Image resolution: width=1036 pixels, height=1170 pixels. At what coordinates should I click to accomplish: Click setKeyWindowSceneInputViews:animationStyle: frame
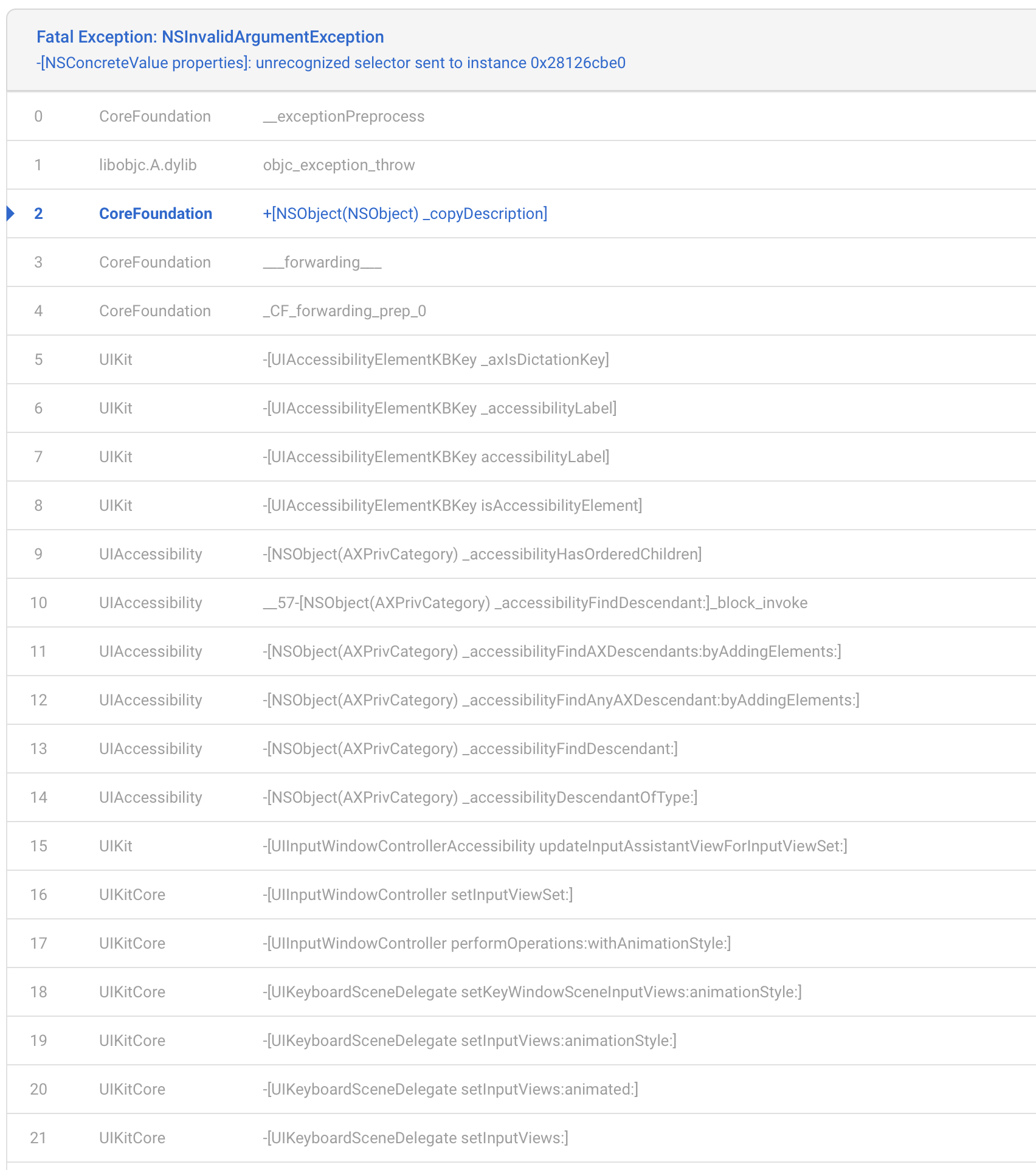tap(532, 992)
